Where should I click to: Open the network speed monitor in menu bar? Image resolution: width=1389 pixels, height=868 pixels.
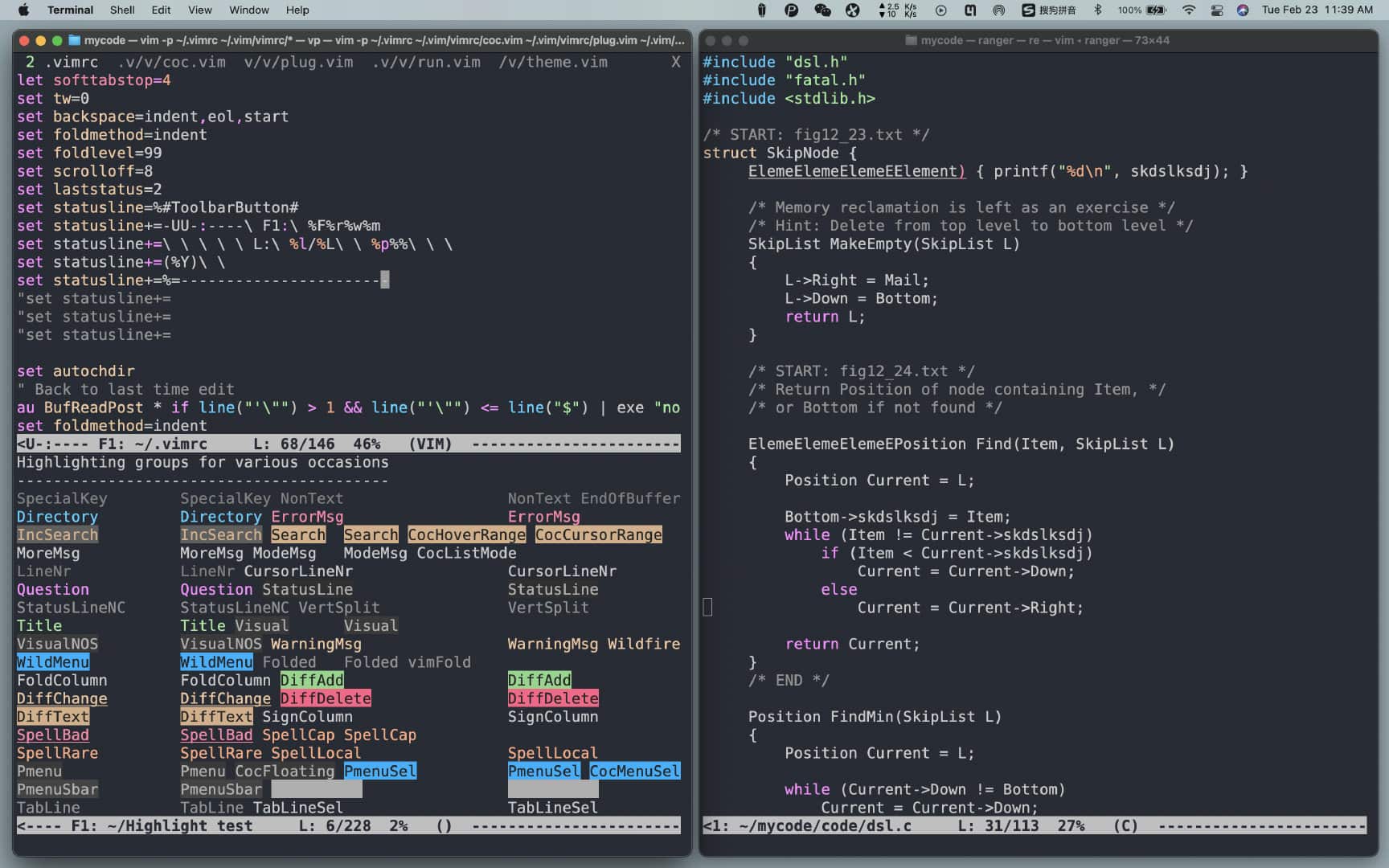[x=898, y=10]
